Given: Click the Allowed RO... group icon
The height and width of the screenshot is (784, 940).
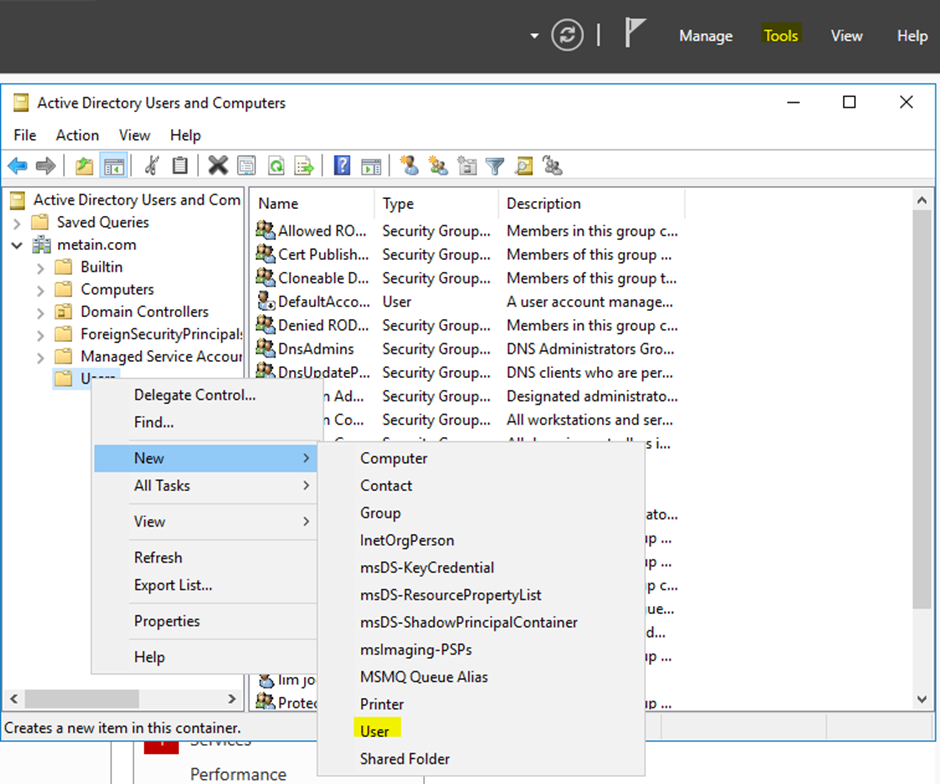Looking at the screenshot, I should pyautogui.click(x=266, y=230).
